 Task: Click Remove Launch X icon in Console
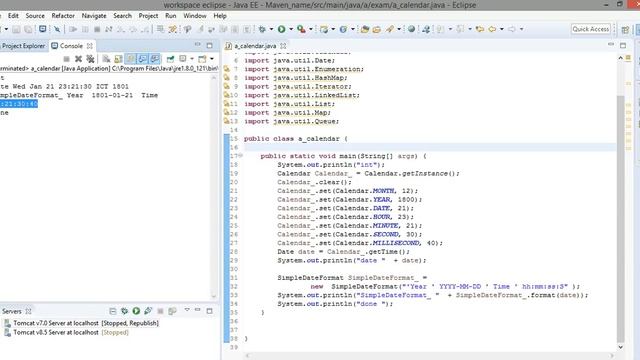(x=78, y=59)
